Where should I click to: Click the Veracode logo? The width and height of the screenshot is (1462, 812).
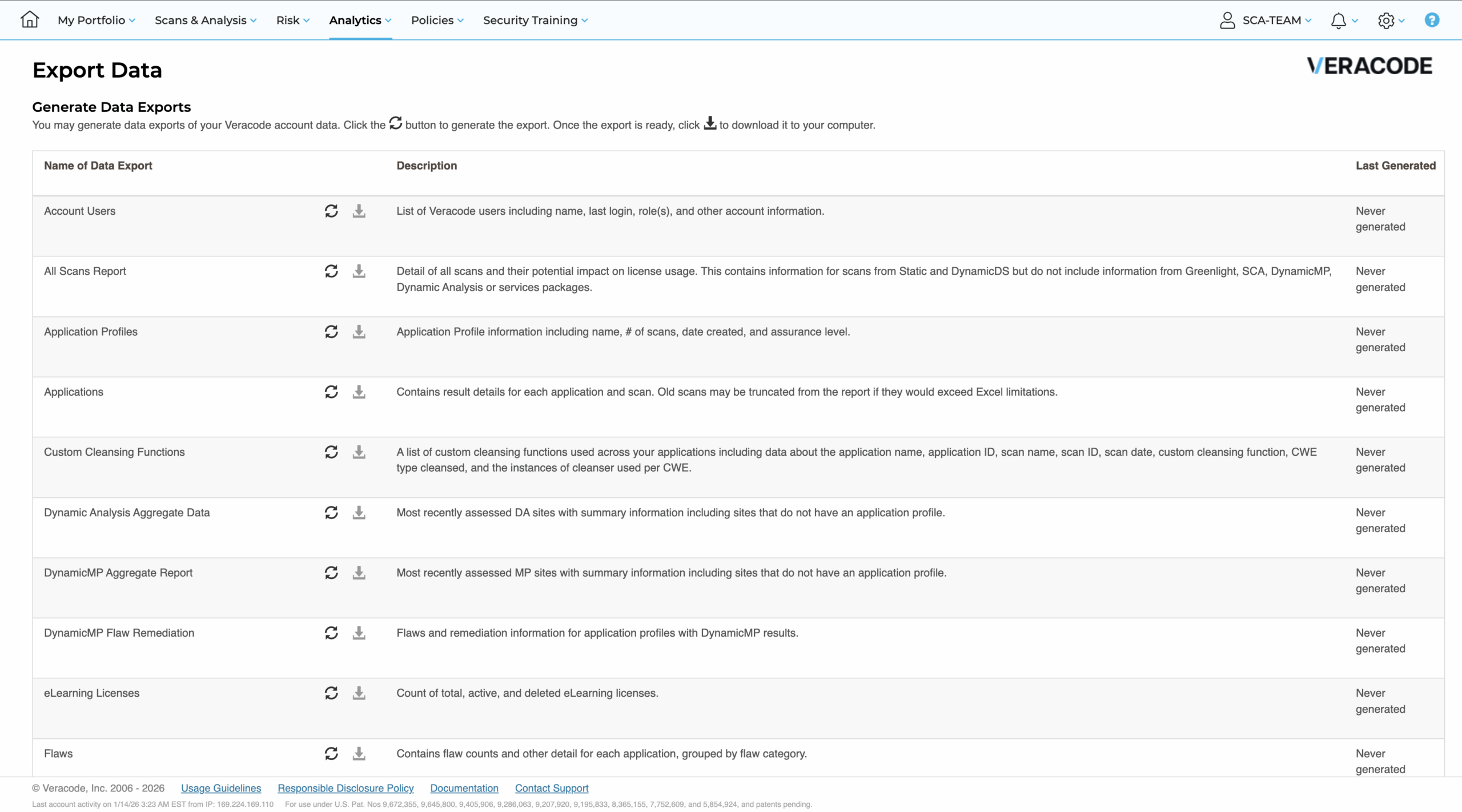(x=1369, y=66)
